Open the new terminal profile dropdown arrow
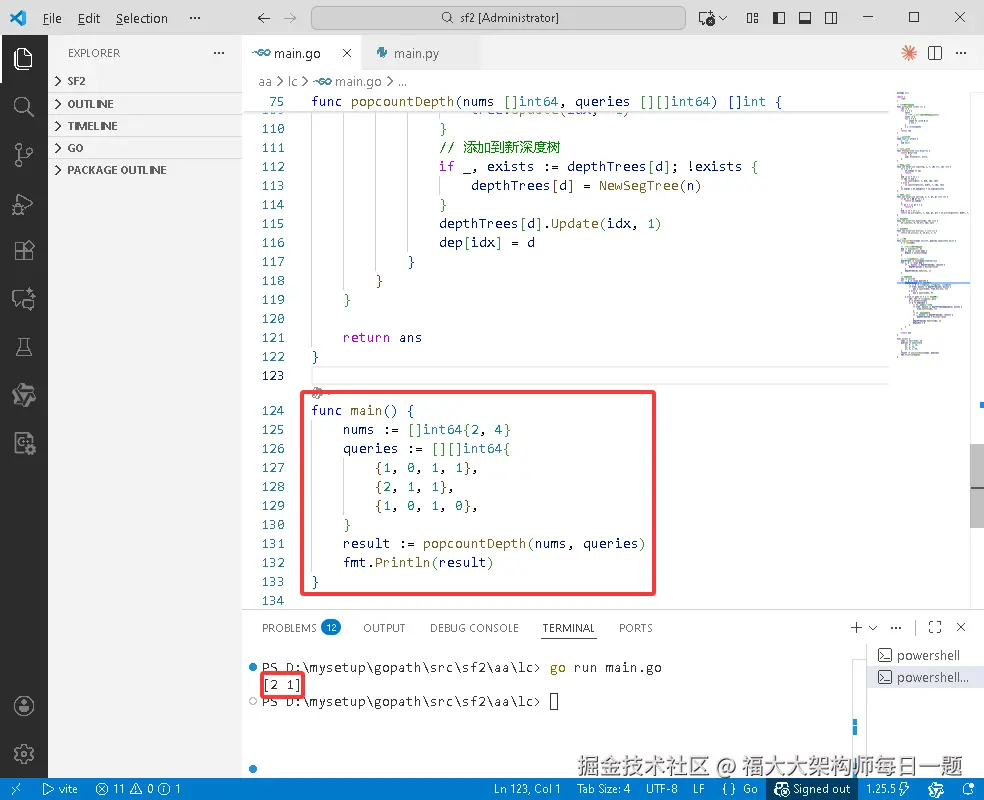 point(873,627)
